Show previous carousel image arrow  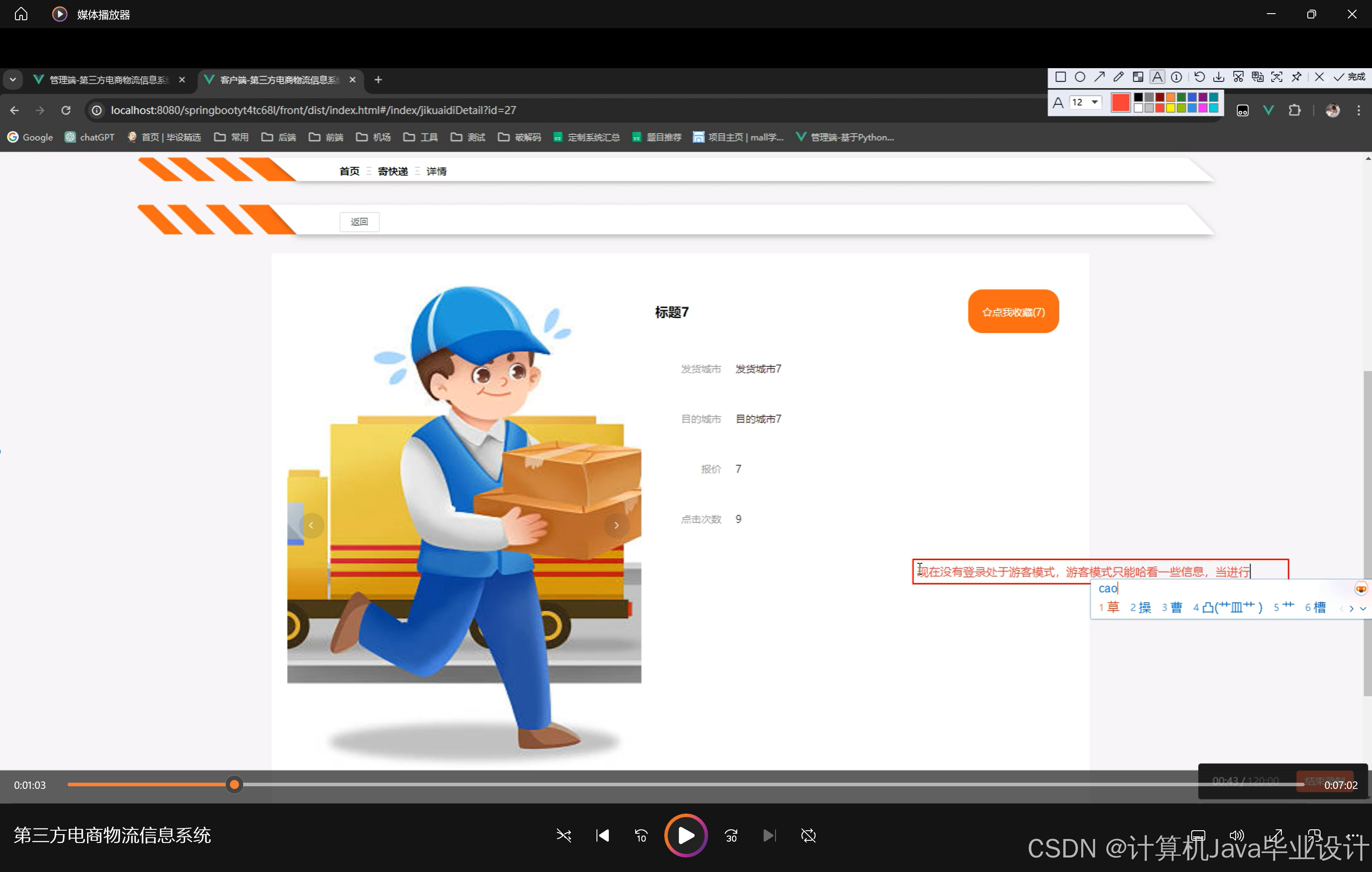[311, 525]
